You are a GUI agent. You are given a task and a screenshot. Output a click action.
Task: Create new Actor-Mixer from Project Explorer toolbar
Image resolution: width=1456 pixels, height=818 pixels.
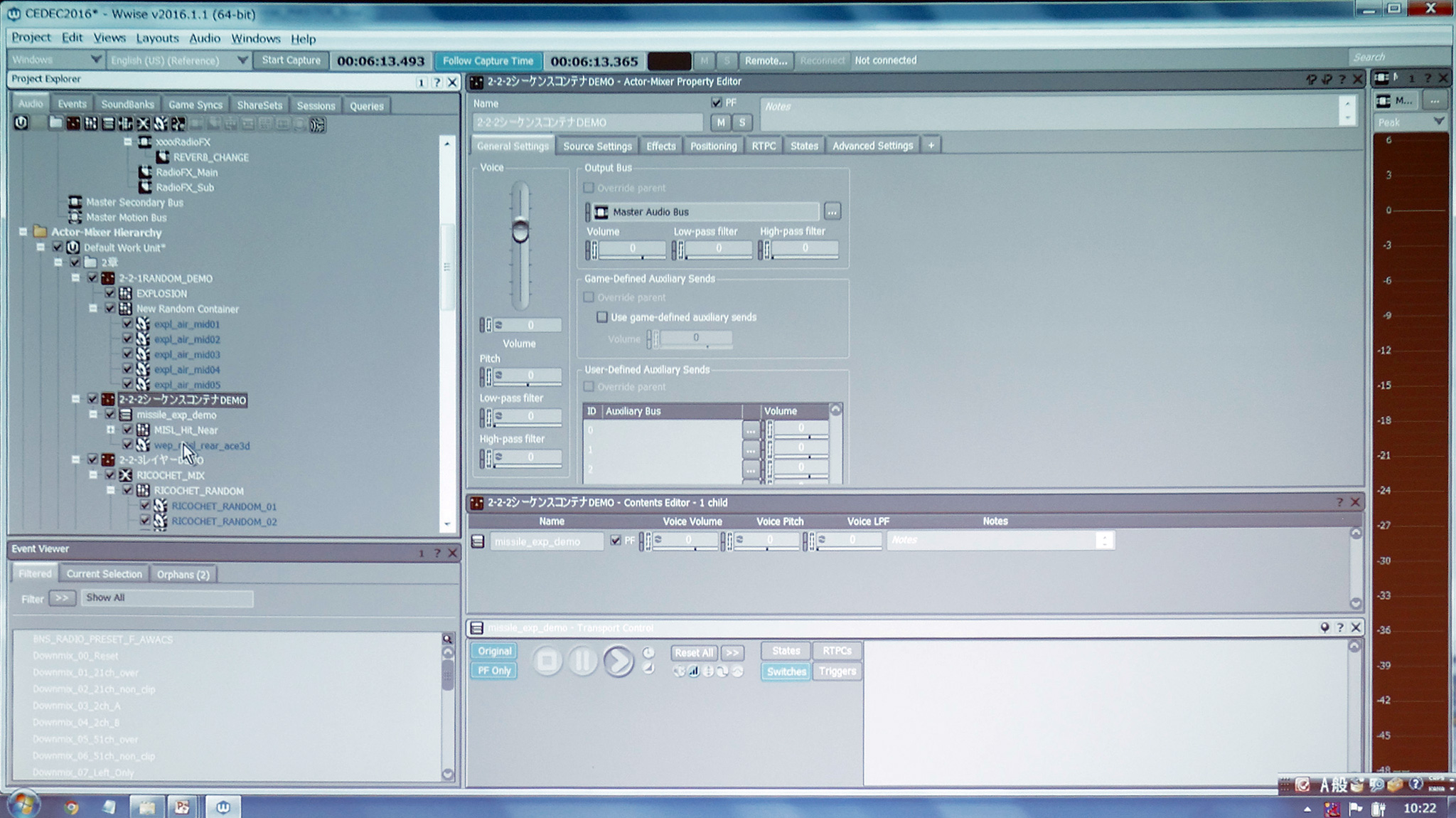pos(73,123)
